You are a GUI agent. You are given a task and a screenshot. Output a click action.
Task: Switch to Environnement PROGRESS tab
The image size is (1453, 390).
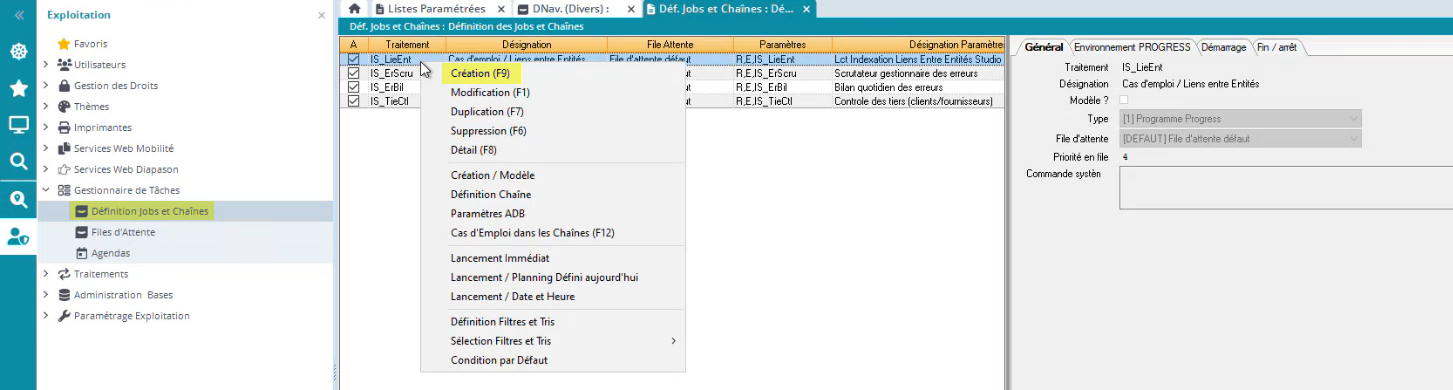(x=1131, y=47)
